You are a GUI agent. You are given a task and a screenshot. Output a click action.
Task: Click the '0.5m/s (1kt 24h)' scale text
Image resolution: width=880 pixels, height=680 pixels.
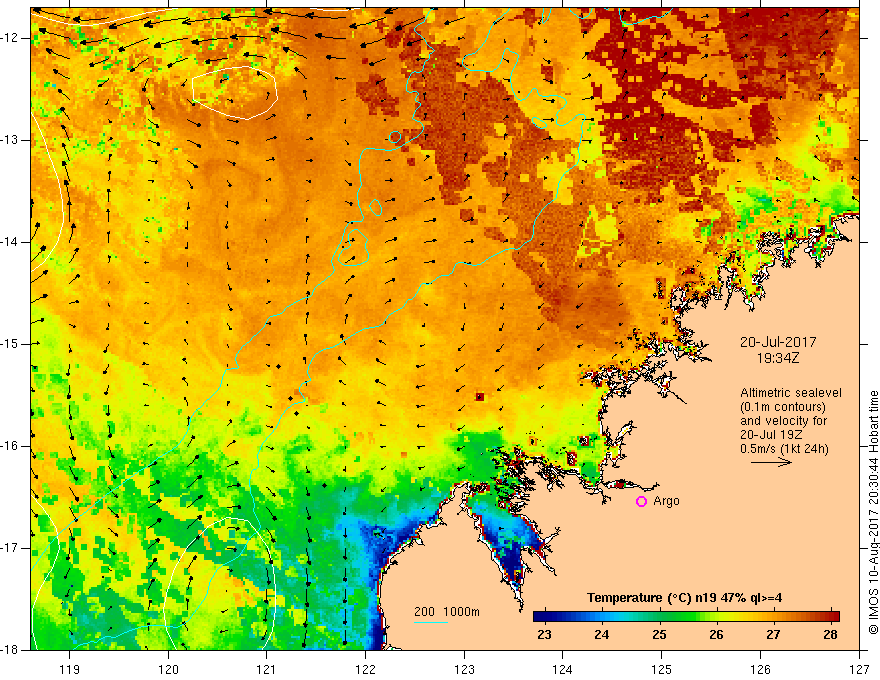click(x=784, y=449)
